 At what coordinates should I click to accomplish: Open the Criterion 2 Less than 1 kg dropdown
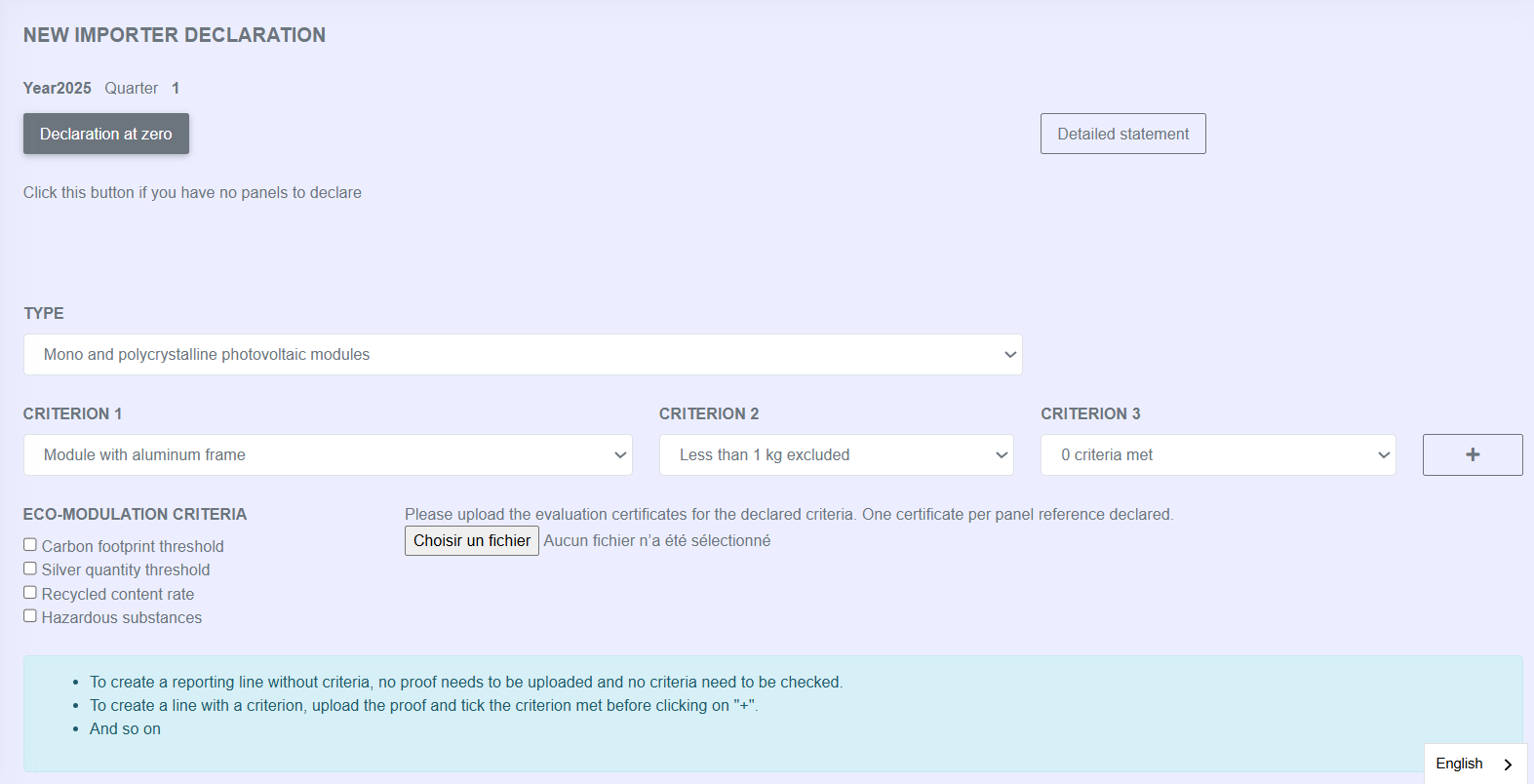(837, 455)
